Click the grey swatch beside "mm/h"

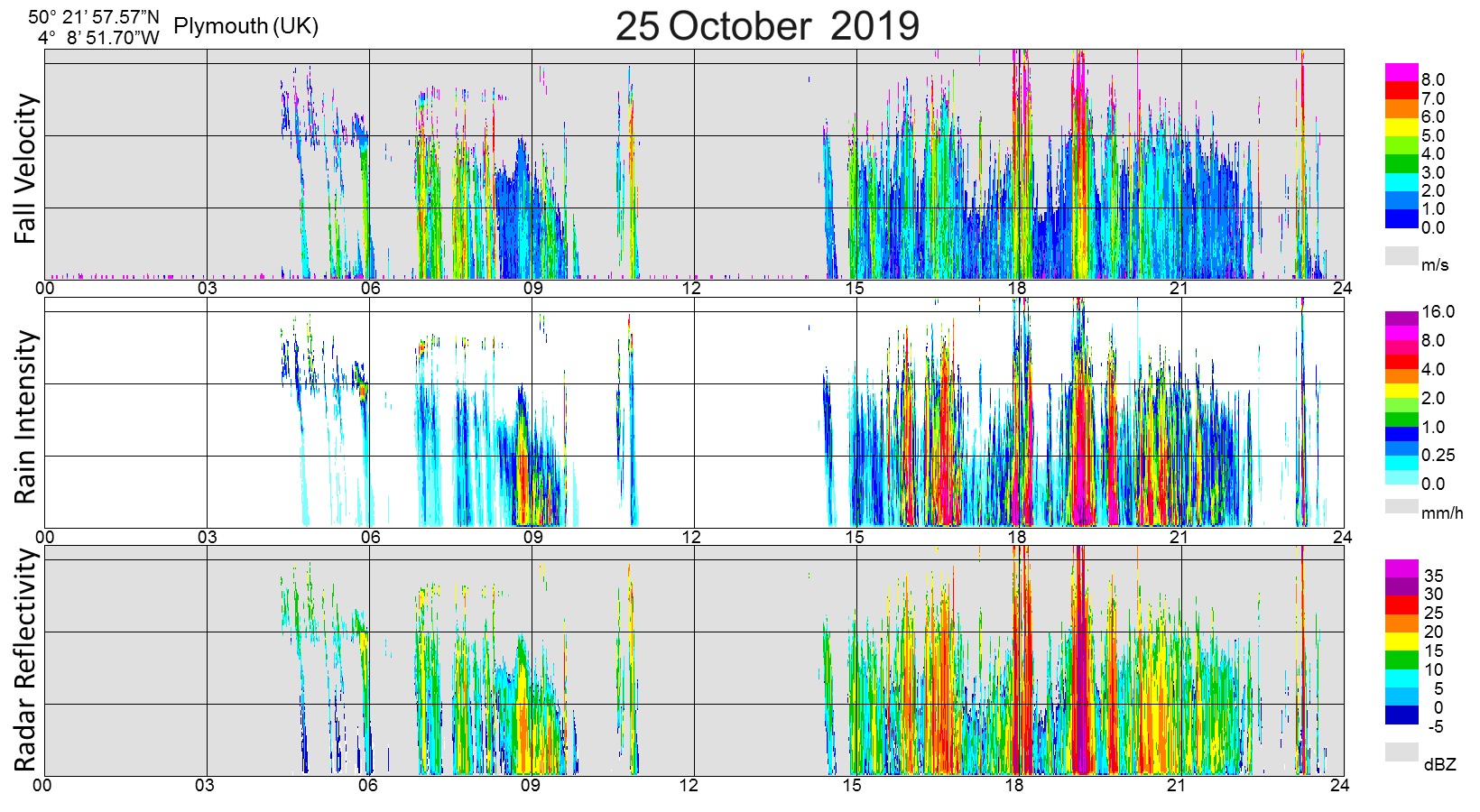pos(1401,506)
